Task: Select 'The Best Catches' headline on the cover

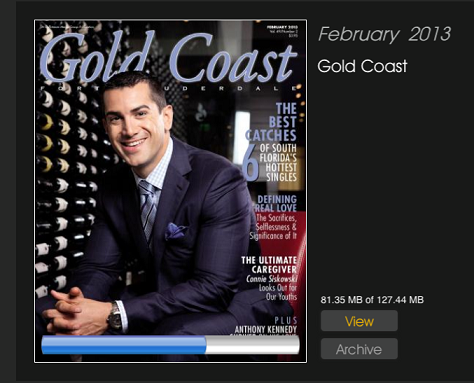Action: pyautogui.click(x=271, y=122)
